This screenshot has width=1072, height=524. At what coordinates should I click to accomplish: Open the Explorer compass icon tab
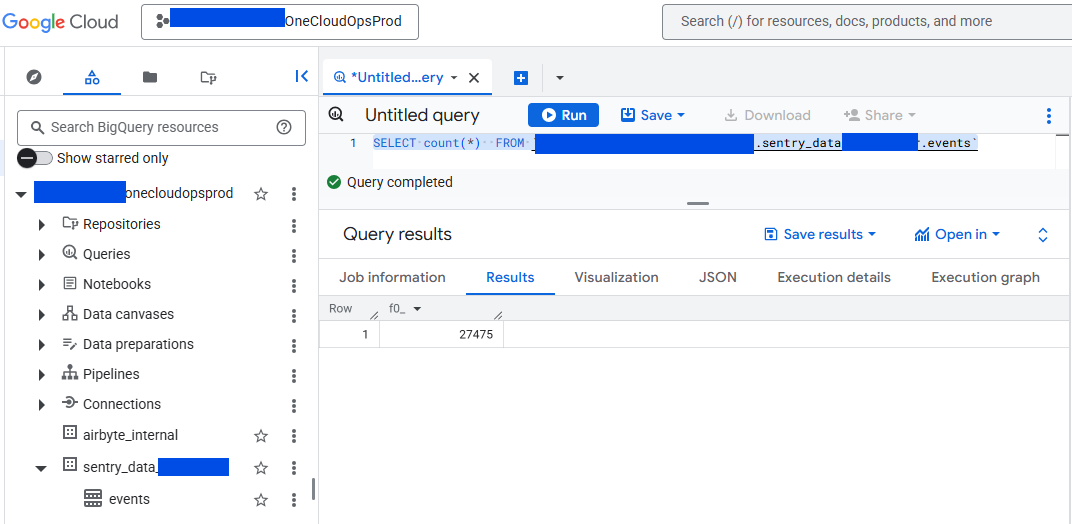(34, 77)
